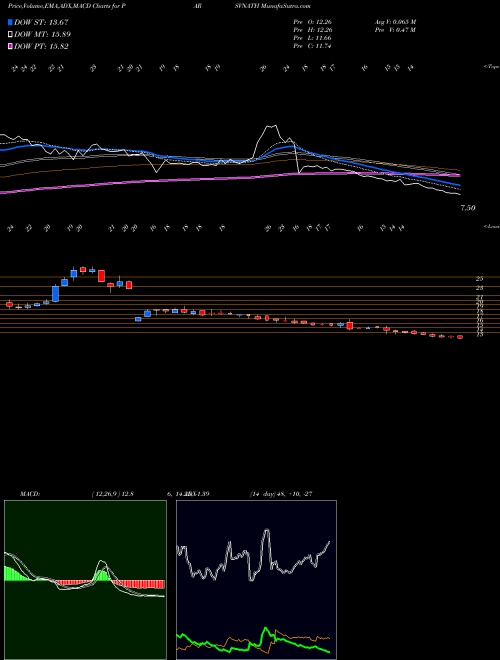Select the 'DOW MT: 15.89' legend text
The image size is (500, 660).
42,35
